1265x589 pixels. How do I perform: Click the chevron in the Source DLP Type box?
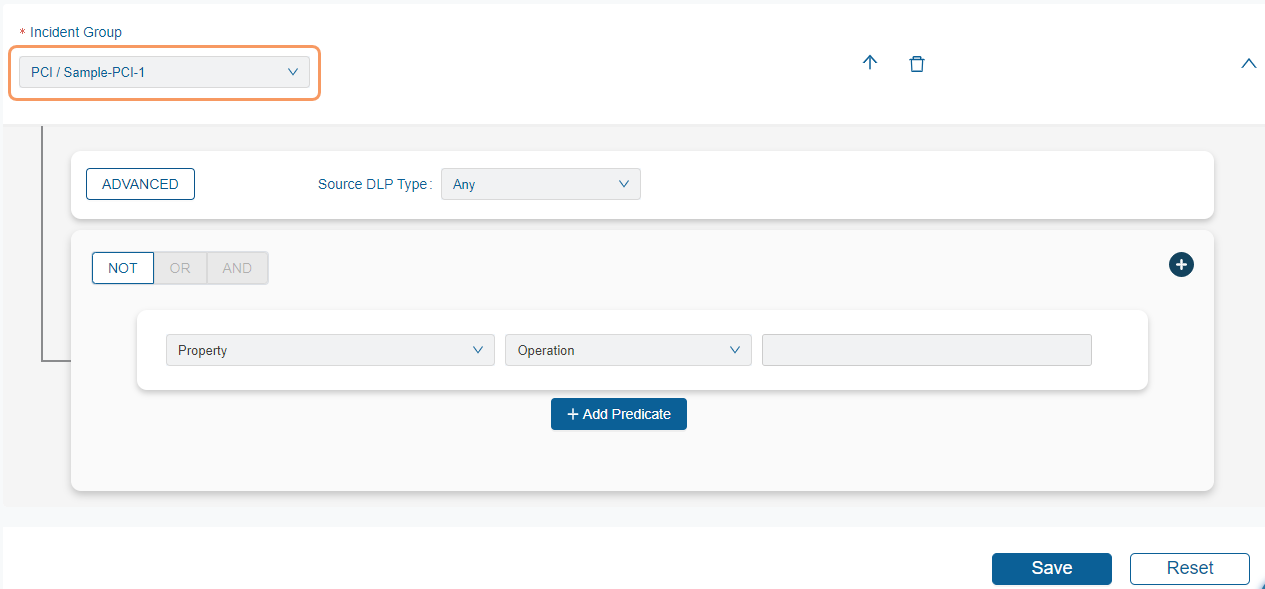[624, 184]
